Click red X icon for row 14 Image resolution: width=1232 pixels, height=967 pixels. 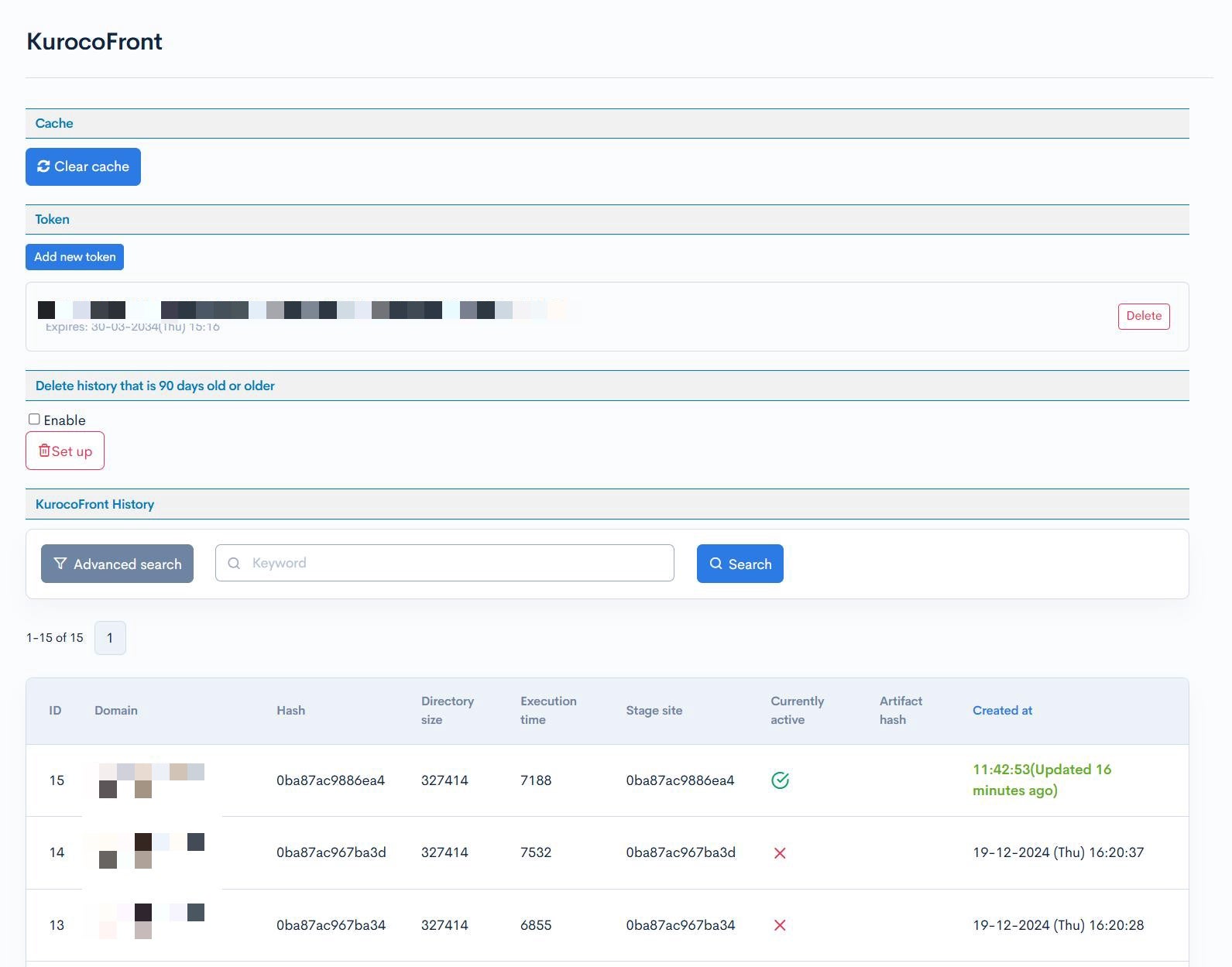pos(780,853)
